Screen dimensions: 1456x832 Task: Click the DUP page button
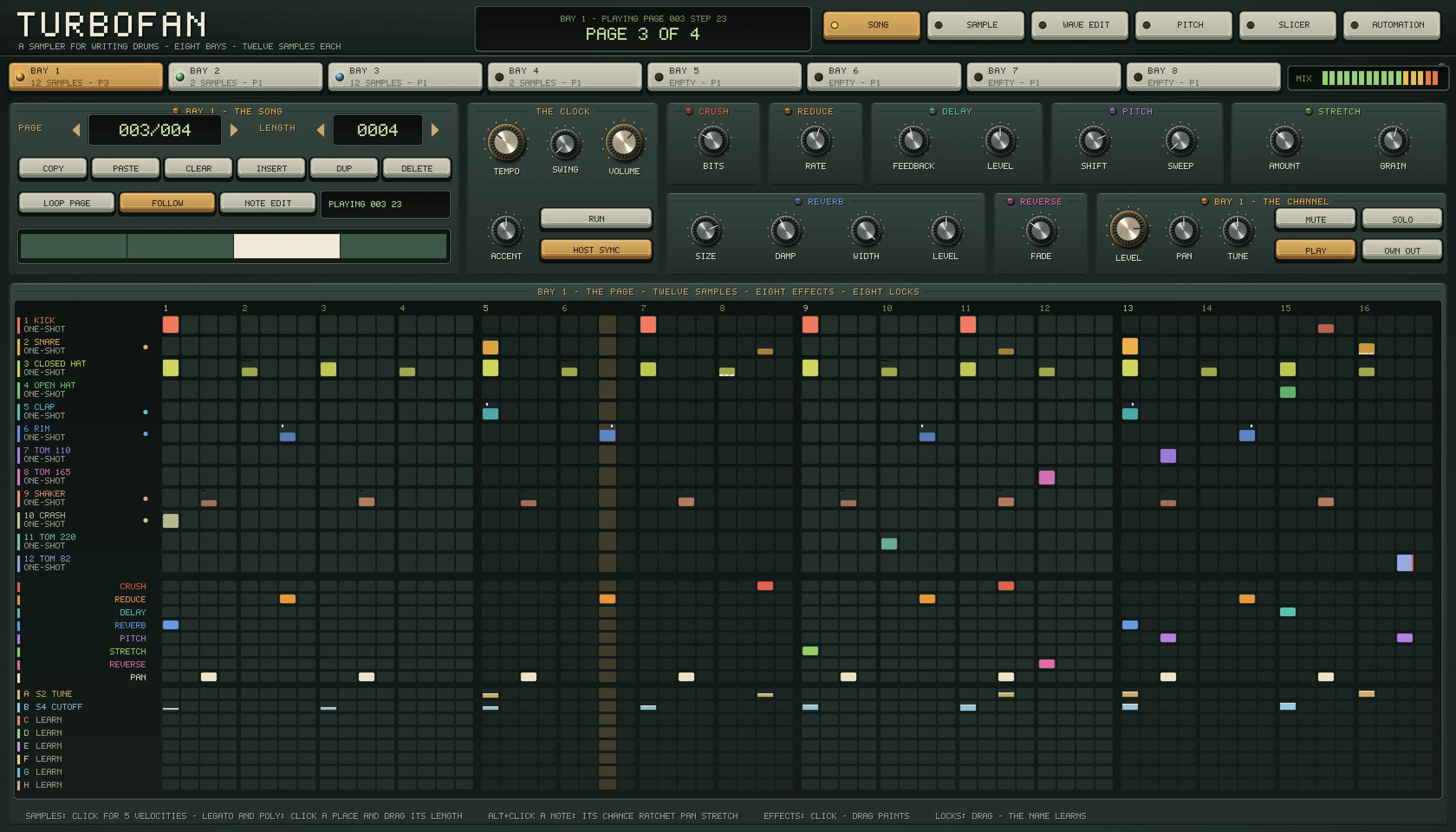pos(344,168)
